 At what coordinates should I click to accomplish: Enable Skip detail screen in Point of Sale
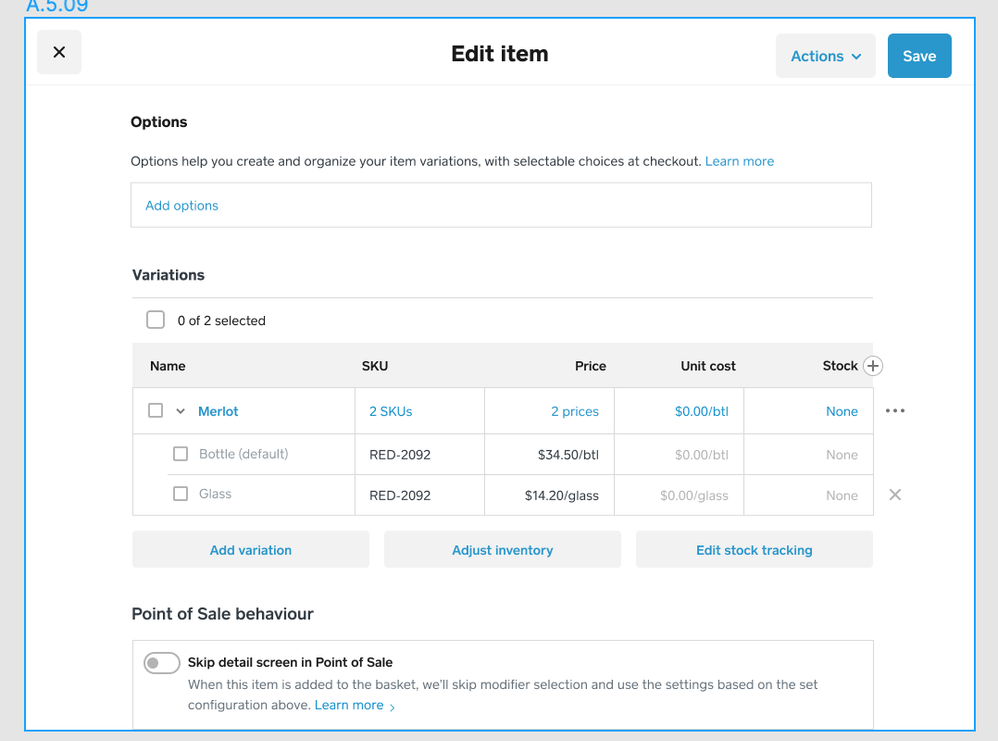point(162,663)
